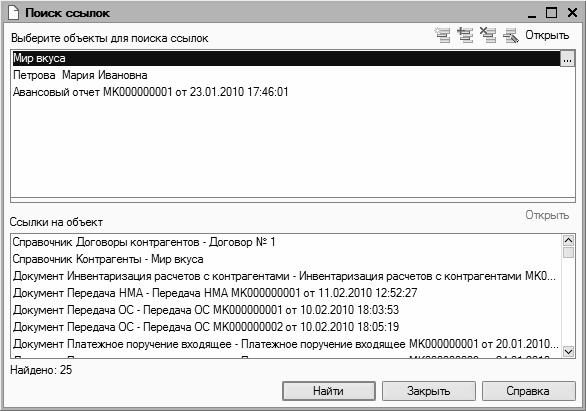Click the links list scroll up arrow

pos(568,240)
